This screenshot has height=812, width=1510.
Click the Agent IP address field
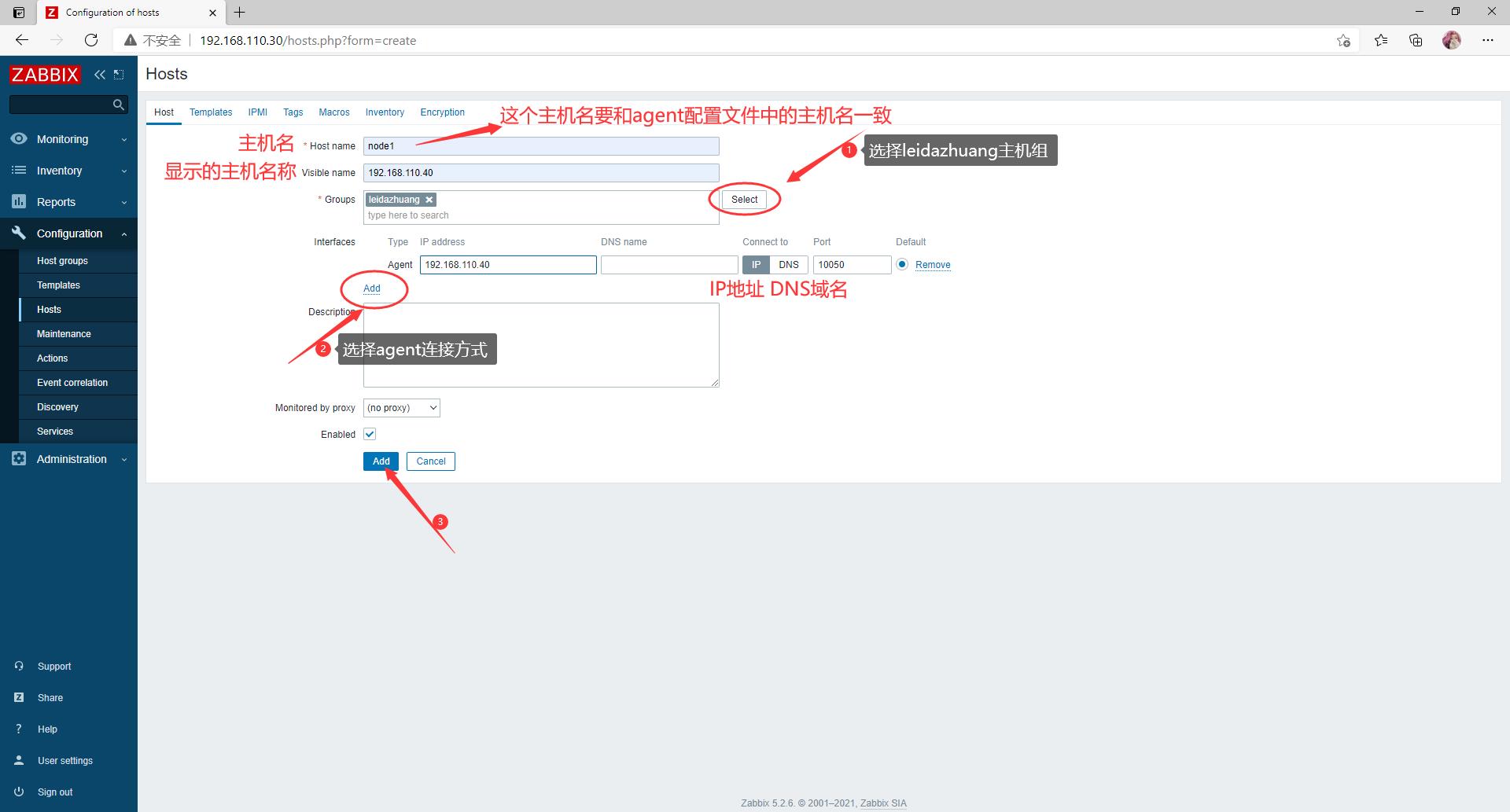click(x=508, y=265)
